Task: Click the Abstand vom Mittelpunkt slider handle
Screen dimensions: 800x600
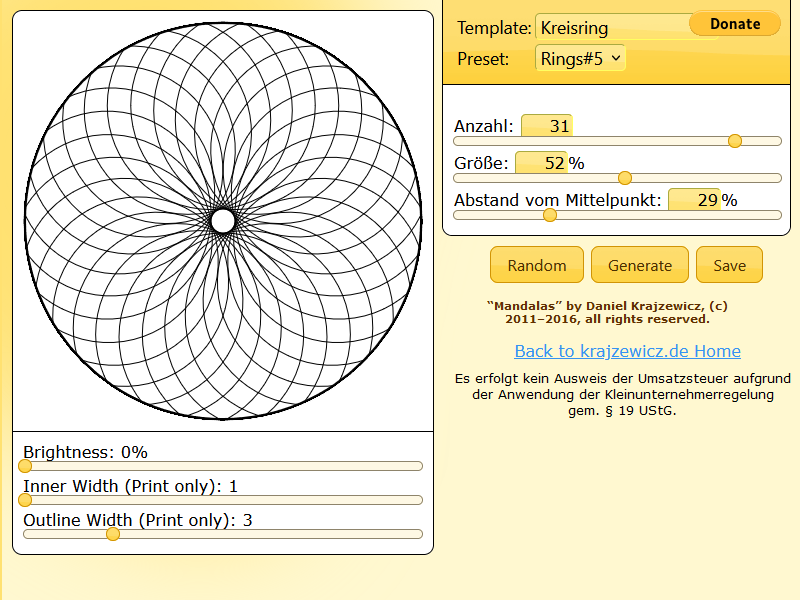Action: pyautogui.click(x=549, y=214)
